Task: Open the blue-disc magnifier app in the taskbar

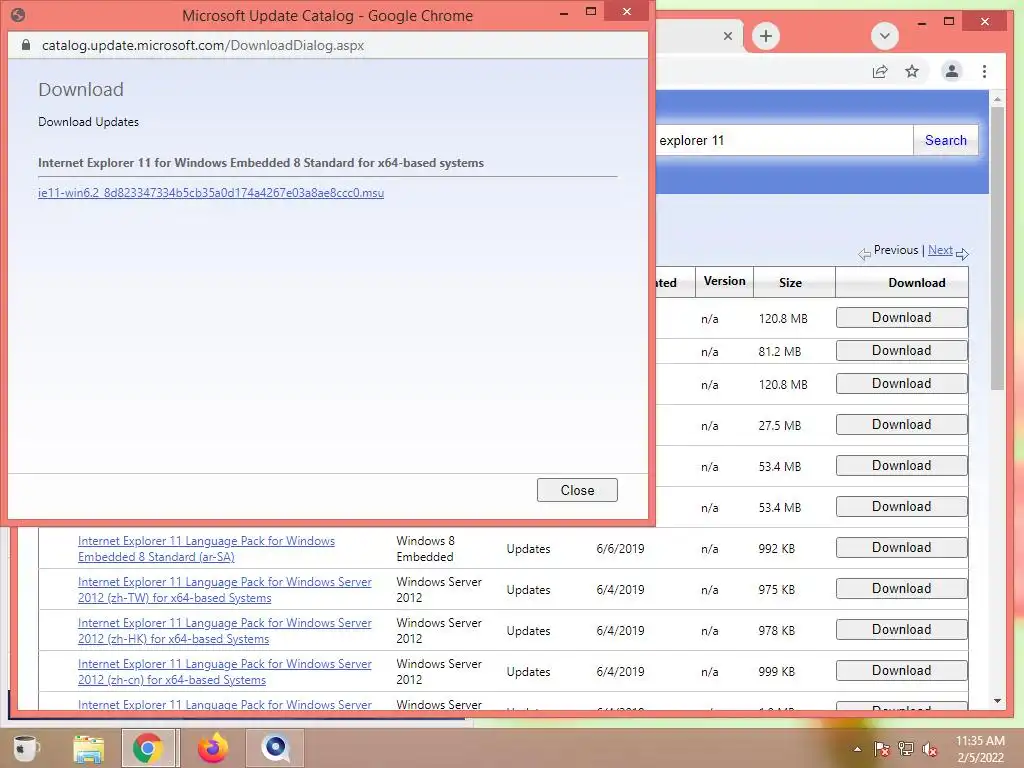Action: [x=275, y=748]
